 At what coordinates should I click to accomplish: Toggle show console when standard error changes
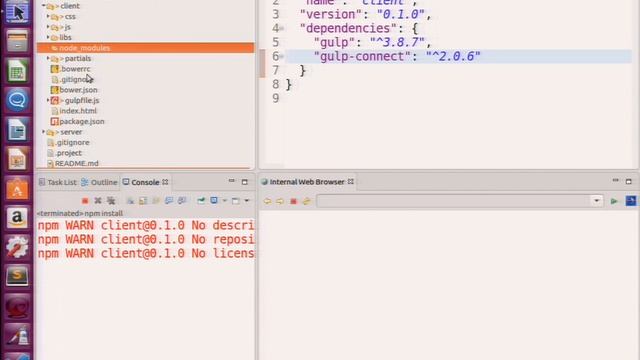click(x=182, y=201)
